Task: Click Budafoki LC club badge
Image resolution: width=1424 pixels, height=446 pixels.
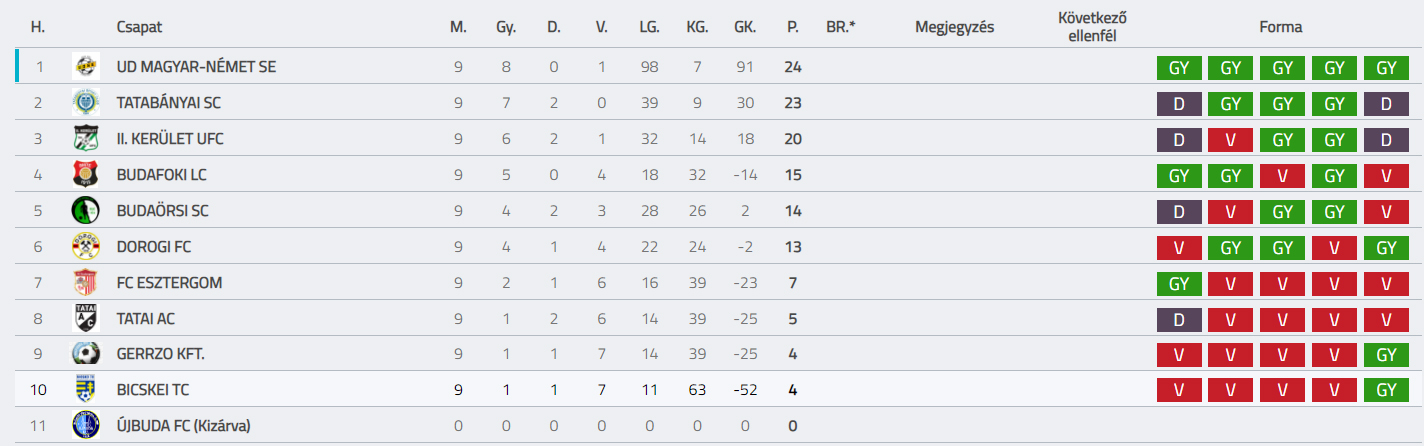Action: click(x=86, y=175)
